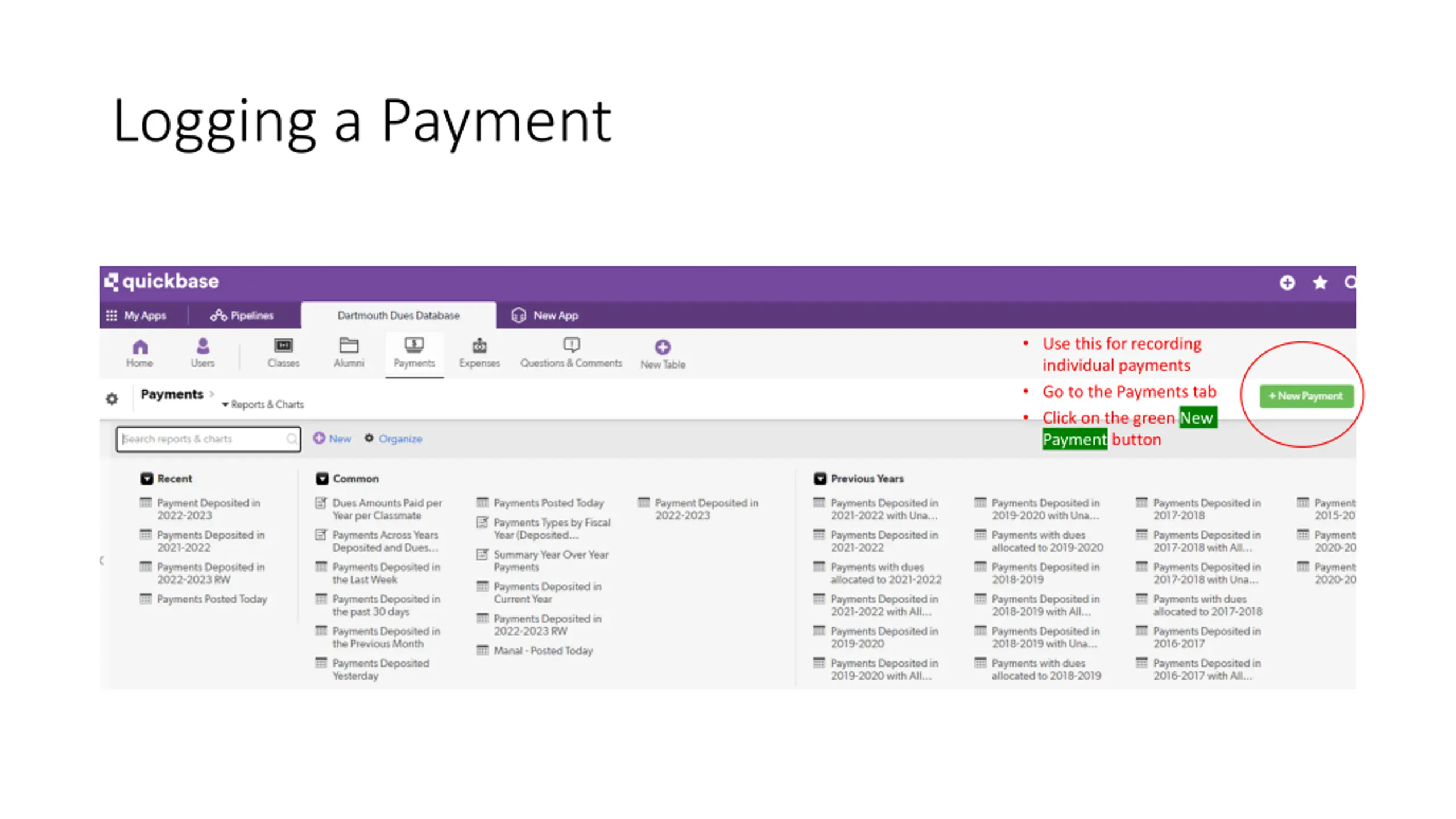
Task: Collapse the Common reports group
Action: point(322,478)
